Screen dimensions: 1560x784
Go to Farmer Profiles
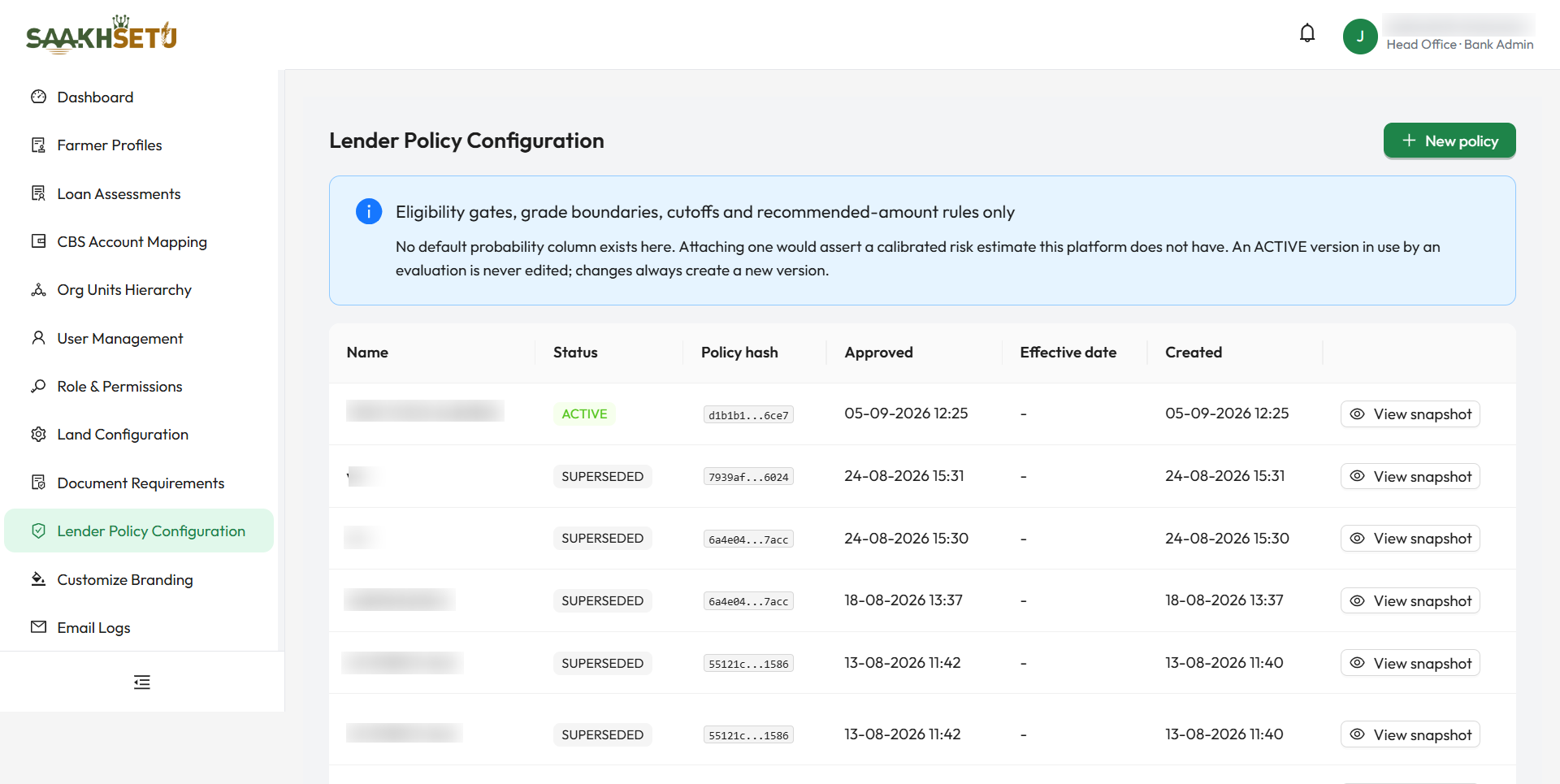[x=139, y=145]
